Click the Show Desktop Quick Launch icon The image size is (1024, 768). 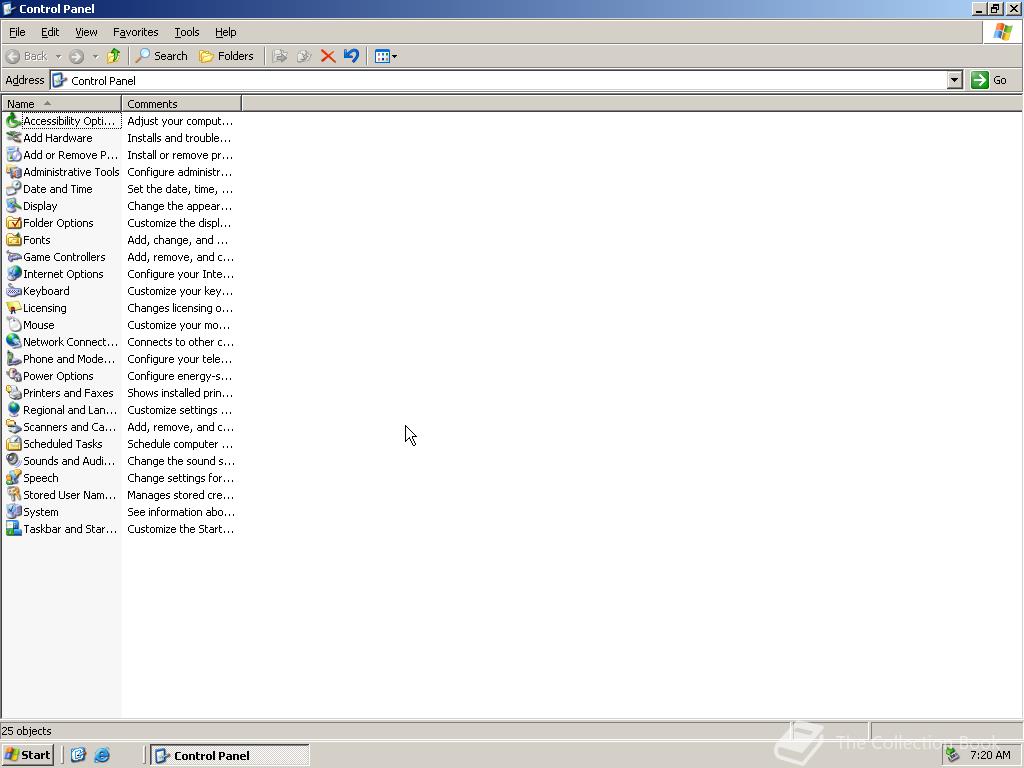[x=78, y=755]
